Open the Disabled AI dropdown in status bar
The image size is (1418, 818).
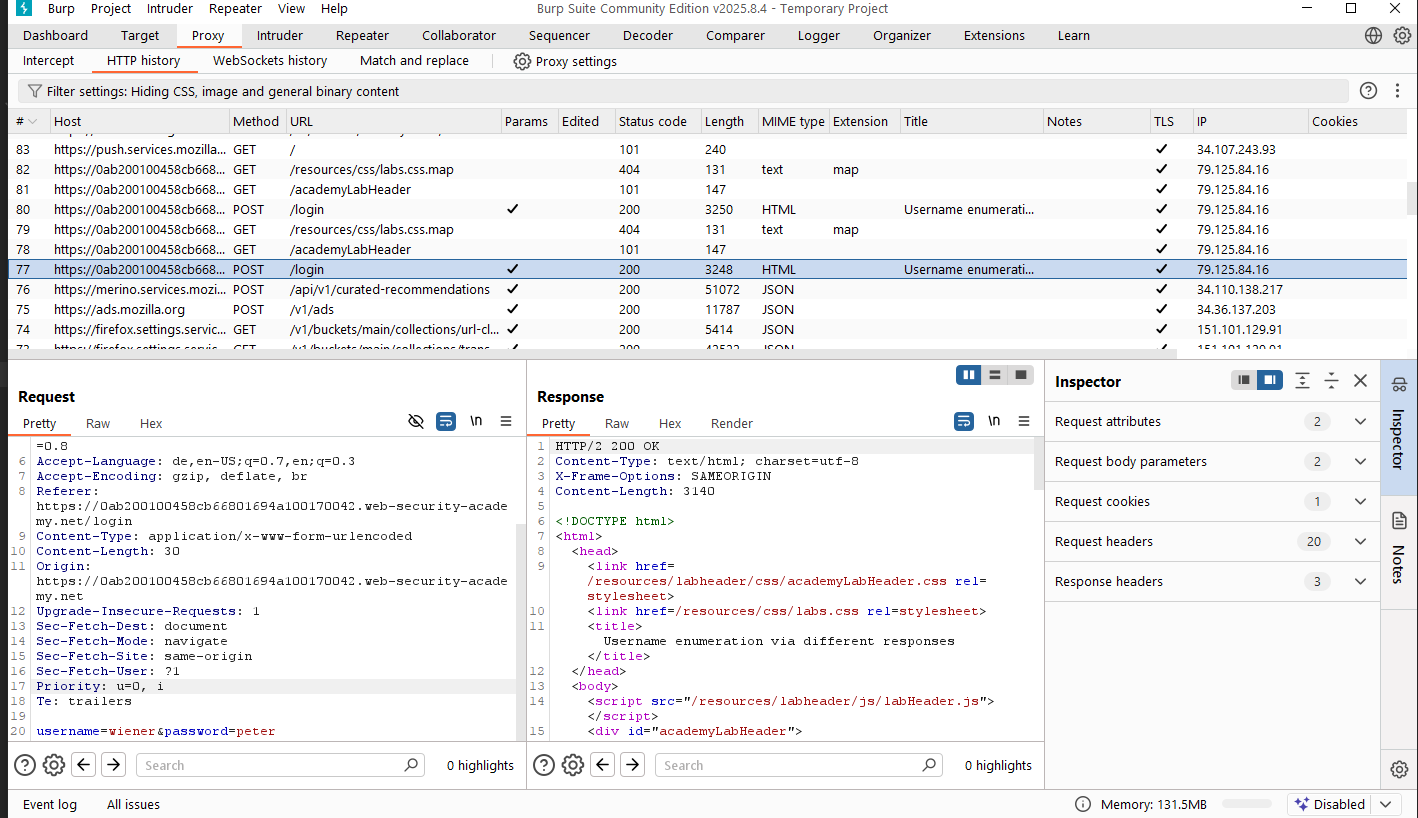coord(1386,804)
